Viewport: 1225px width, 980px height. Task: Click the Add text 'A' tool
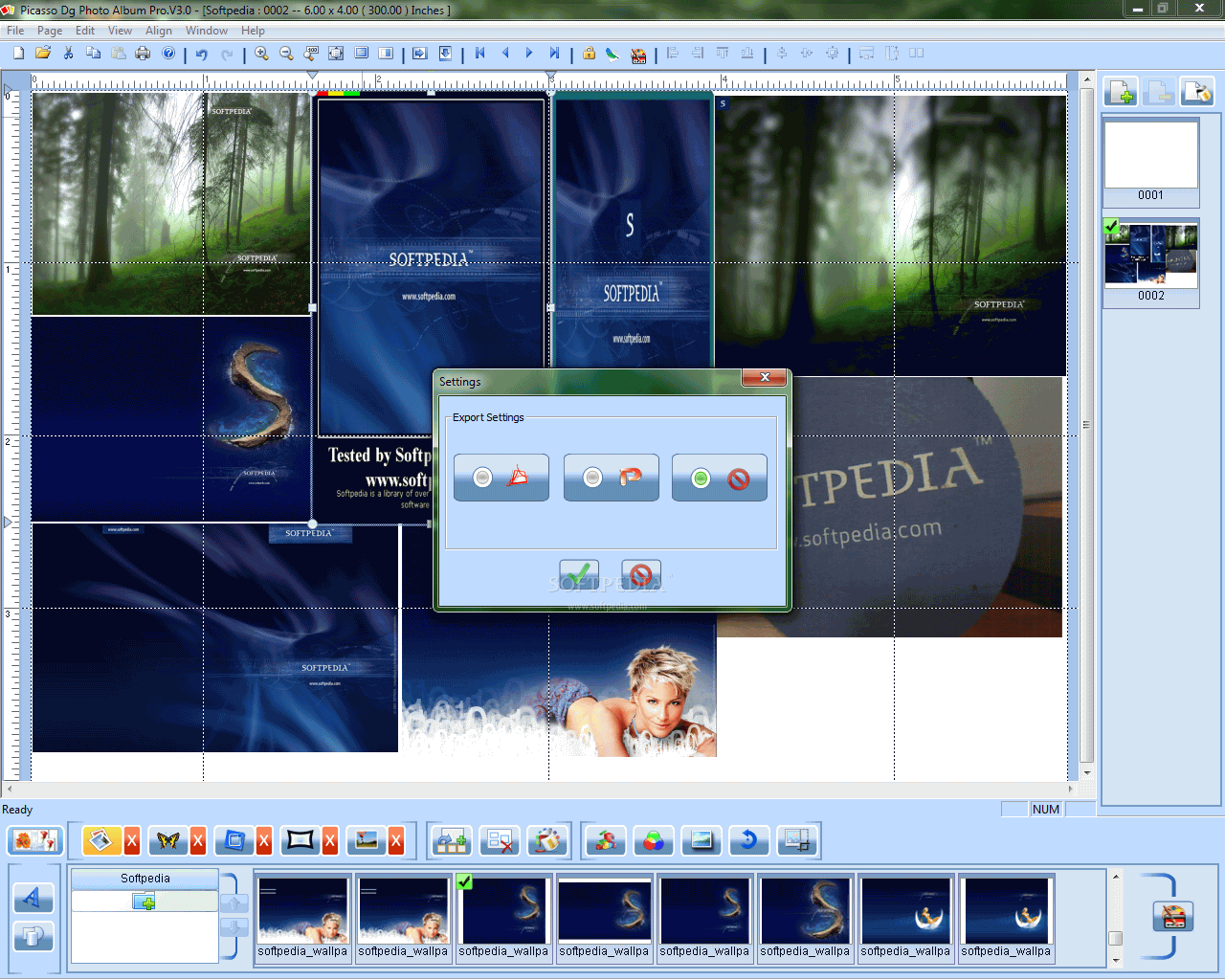pos(33,898)
